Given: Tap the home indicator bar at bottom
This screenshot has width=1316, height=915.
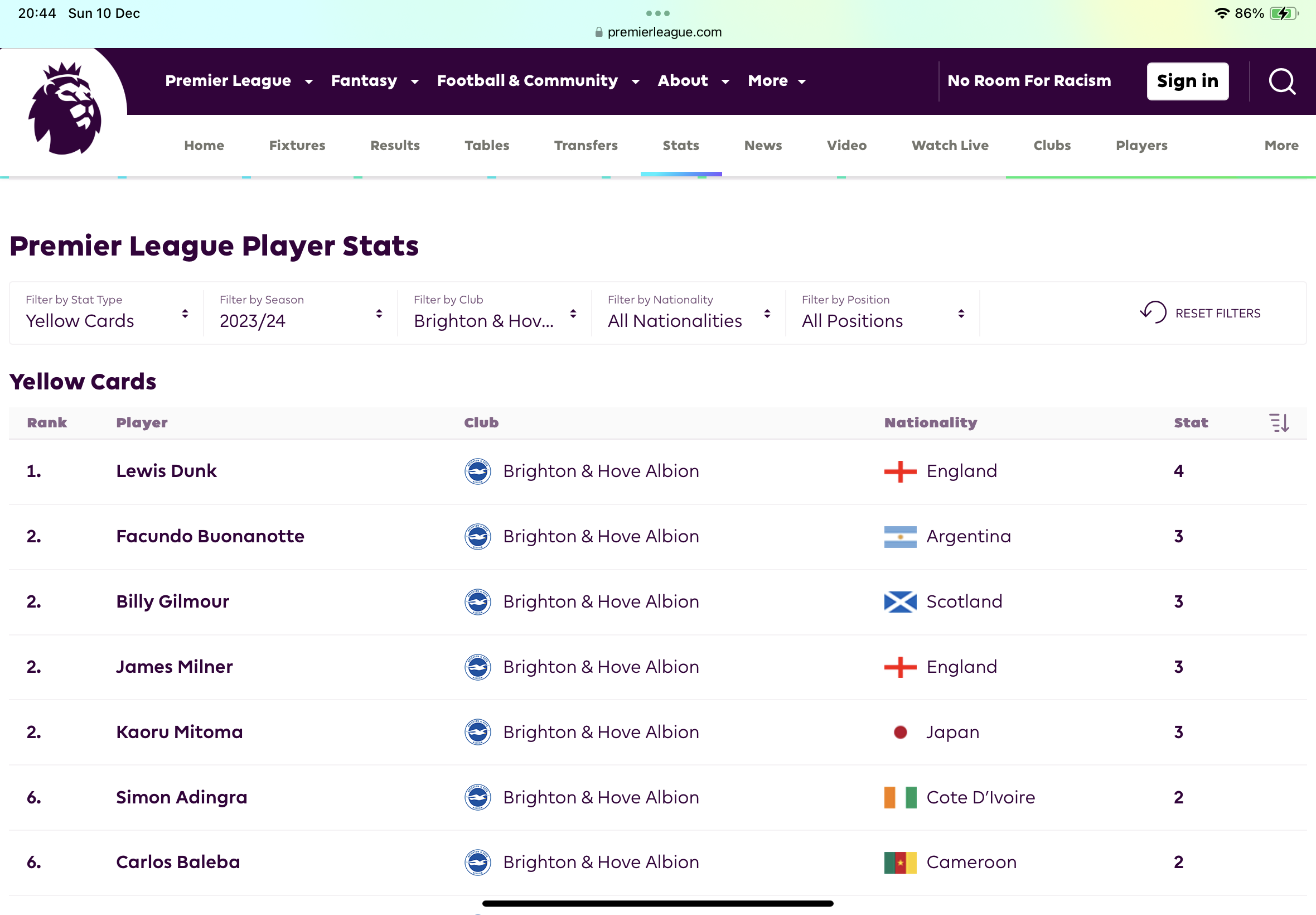Looking at the screenshot, I should point(657,903).
